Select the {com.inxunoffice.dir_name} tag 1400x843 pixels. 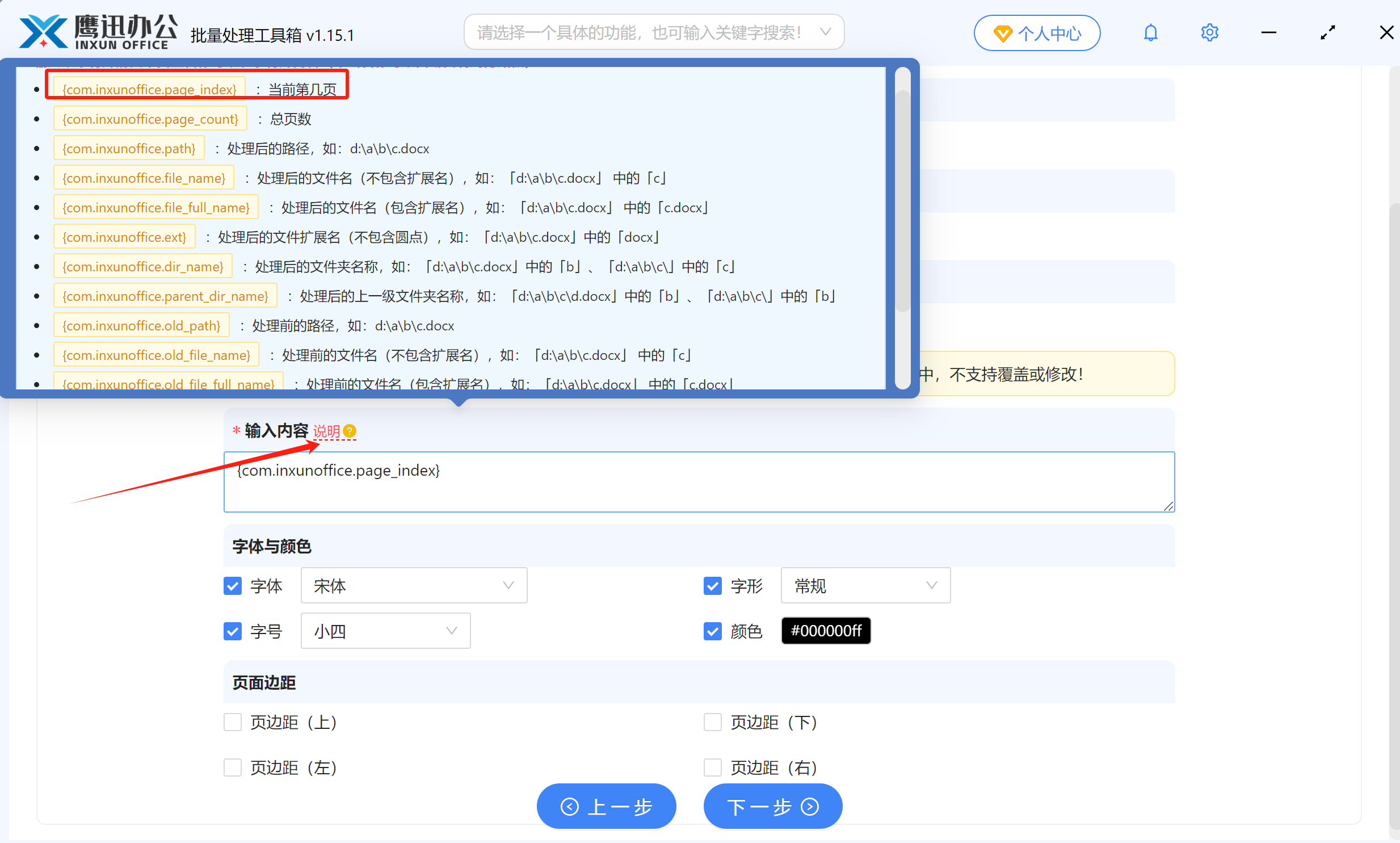pos(142,266)
